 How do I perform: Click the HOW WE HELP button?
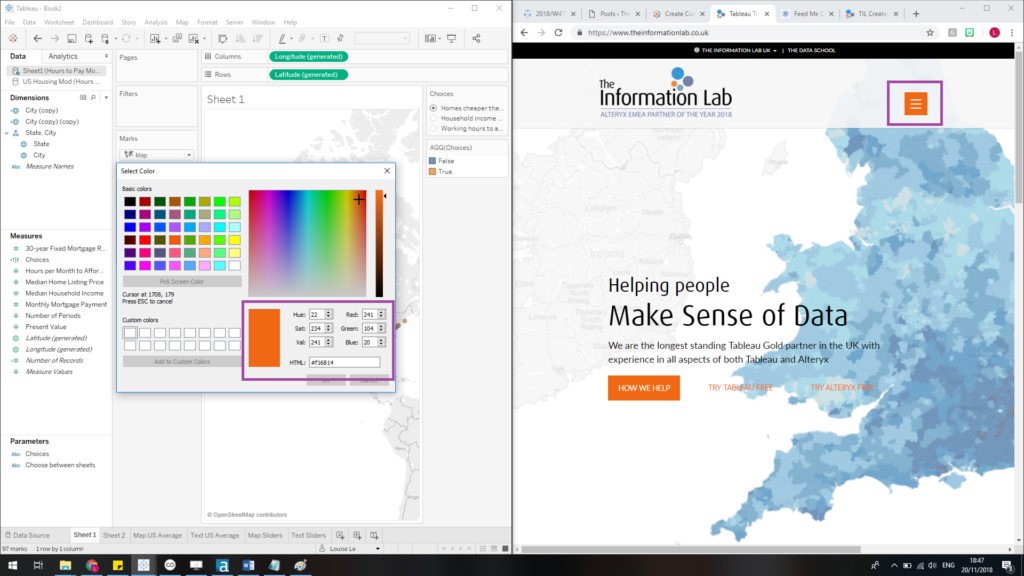coord(644,388)
